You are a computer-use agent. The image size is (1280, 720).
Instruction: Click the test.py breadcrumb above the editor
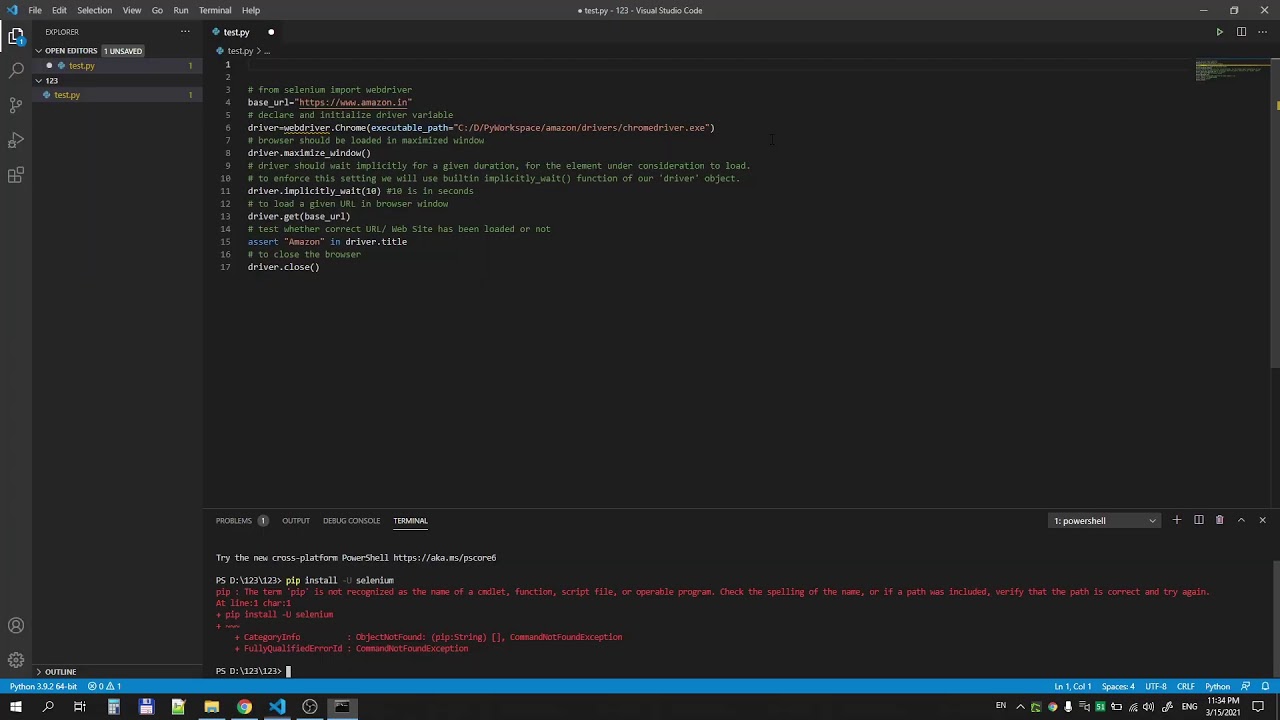click(x=239, y=51)
